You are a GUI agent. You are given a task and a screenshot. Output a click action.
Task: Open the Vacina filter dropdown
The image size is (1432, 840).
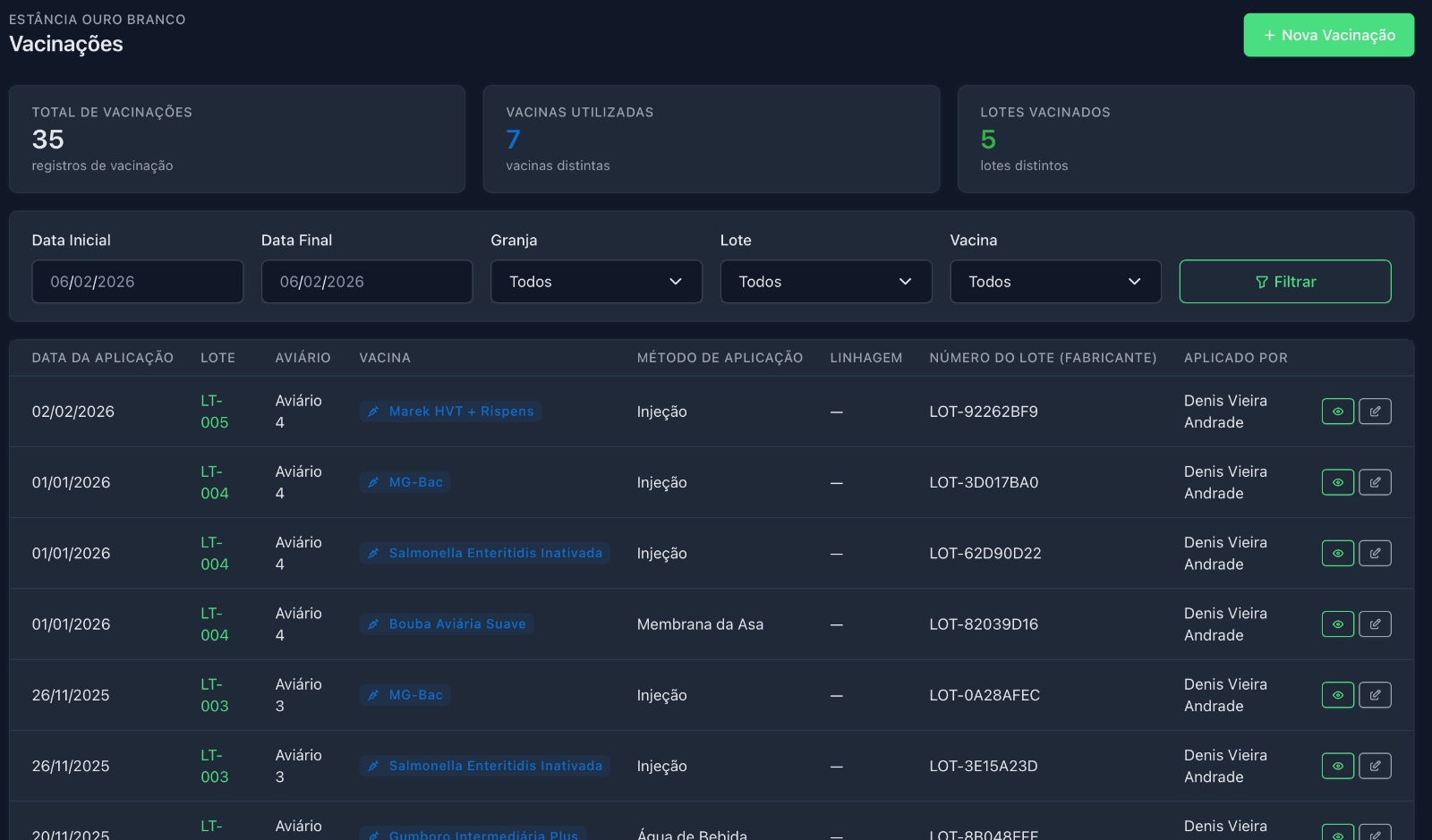1055,282
